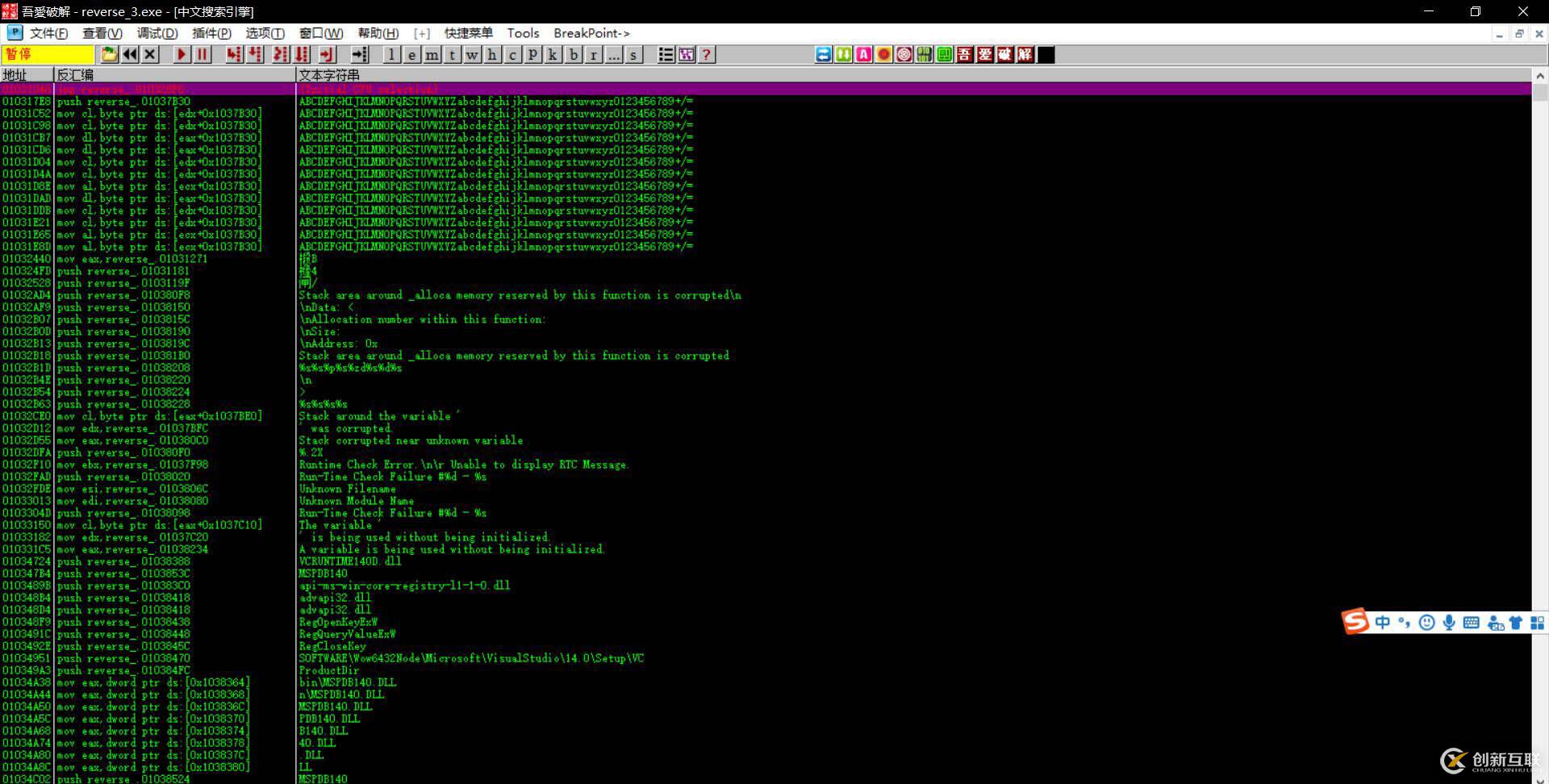The width and height of the screenshot is (1549, 784).
Task: Click the green window plugin icon
Action: [944, 54]
